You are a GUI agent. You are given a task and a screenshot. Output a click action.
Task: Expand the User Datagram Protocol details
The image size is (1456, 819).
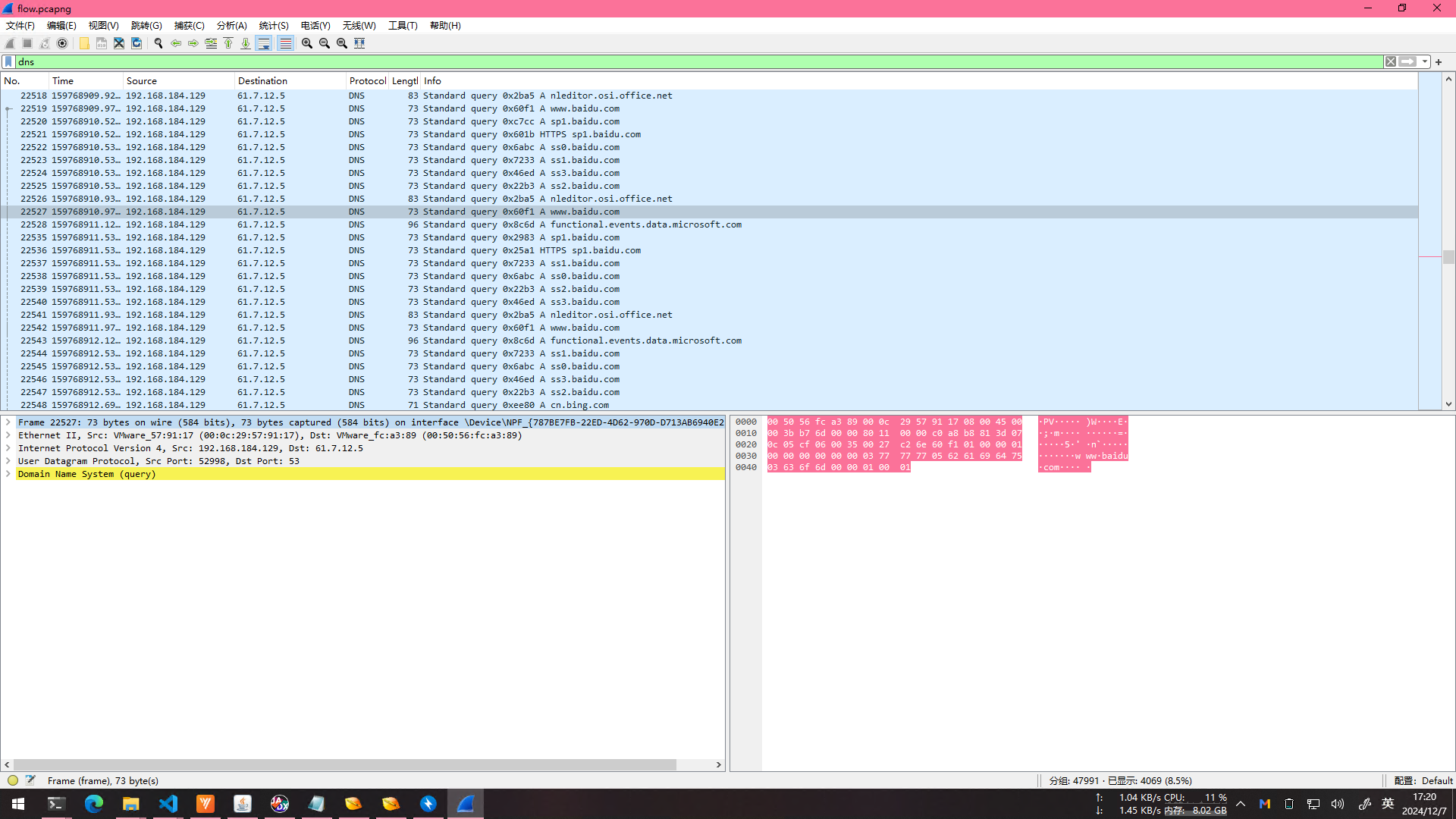(x=8, y=461)
